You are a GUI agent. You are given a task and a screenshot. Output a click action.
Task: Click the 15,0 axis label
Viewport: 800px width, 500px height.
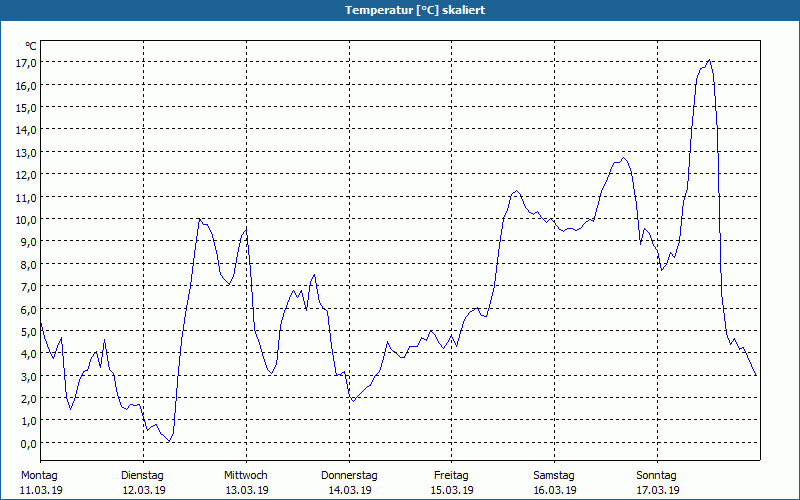pyautogui.click(x=26, y=108)
